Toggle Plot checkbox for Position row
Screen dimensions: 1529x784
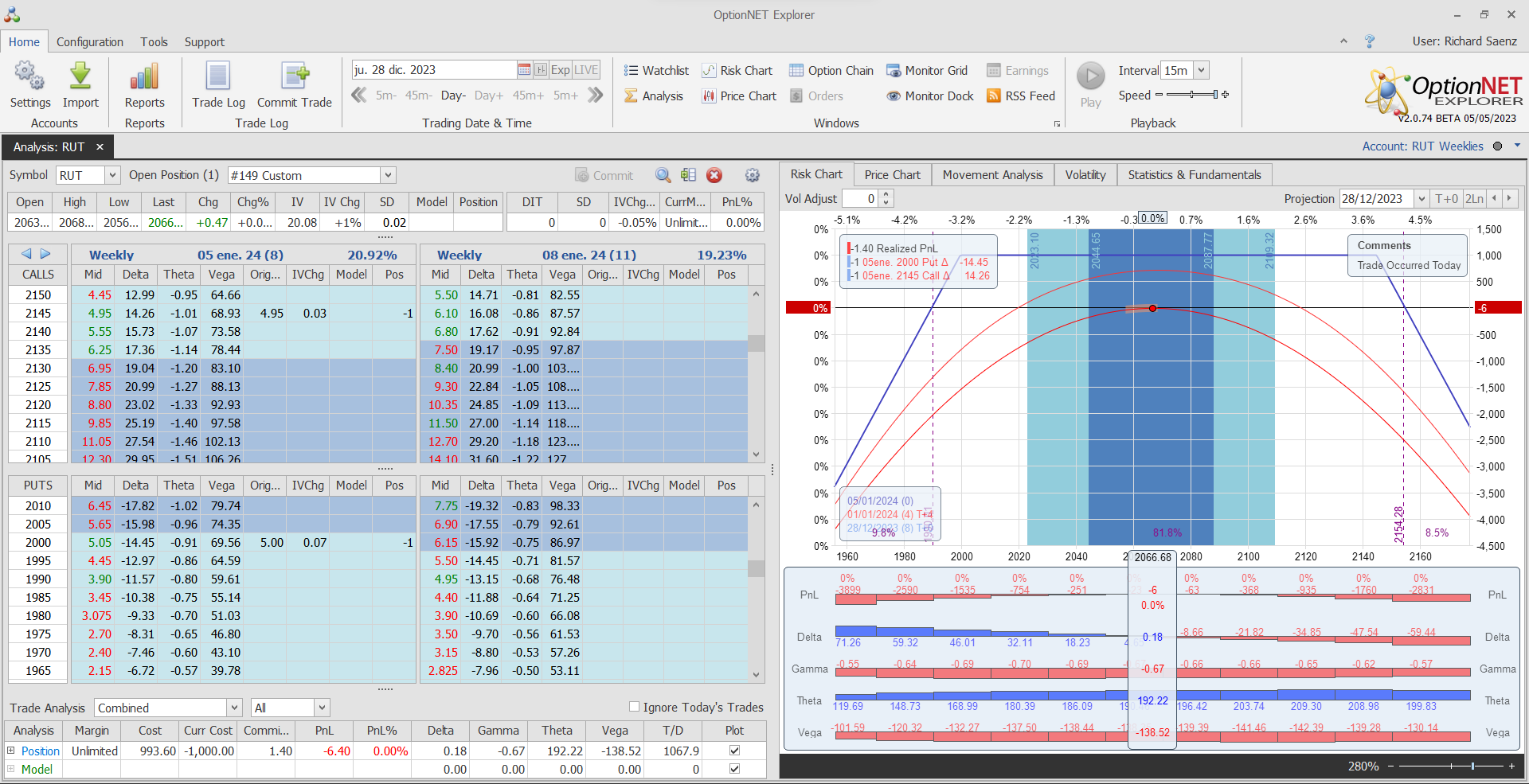click(x=734, y=751)
